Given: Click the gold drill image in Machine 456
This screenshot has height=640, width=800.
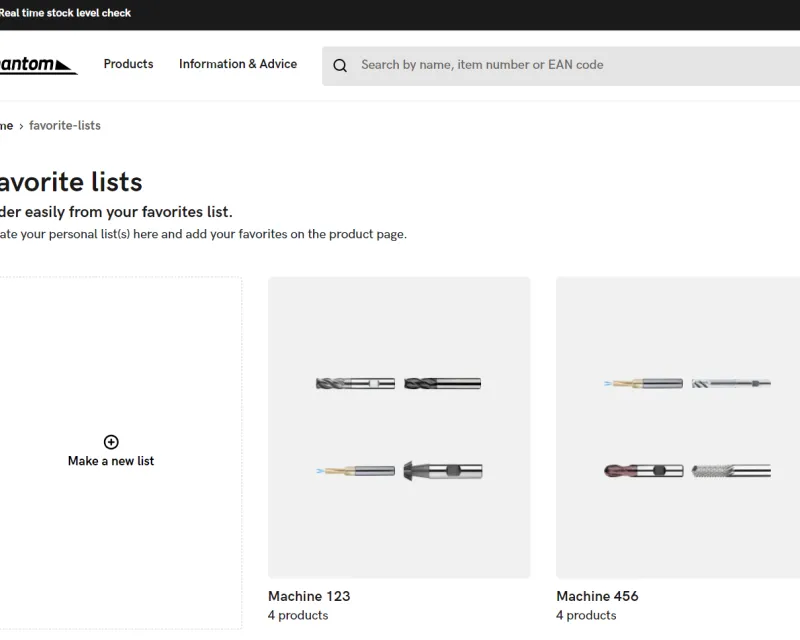Looking at the screenshot, I should point(643,383).
